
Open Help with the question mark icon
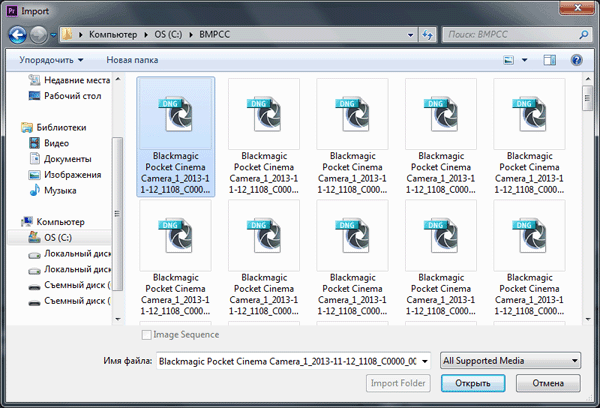pyautogui.click(x=577, y=60)
